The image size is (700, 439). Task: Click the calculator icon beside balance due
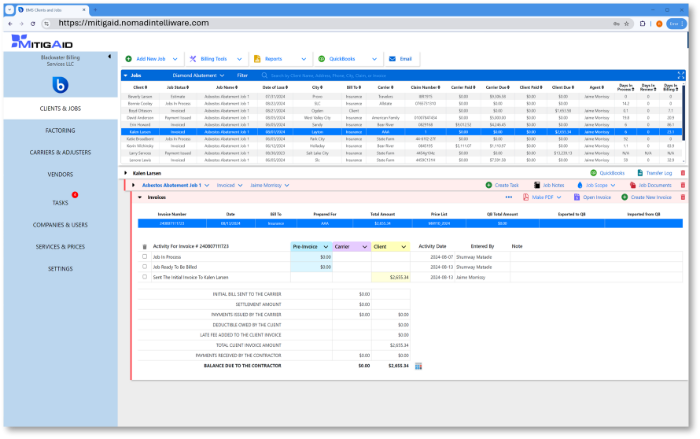[x=419, y=366]
